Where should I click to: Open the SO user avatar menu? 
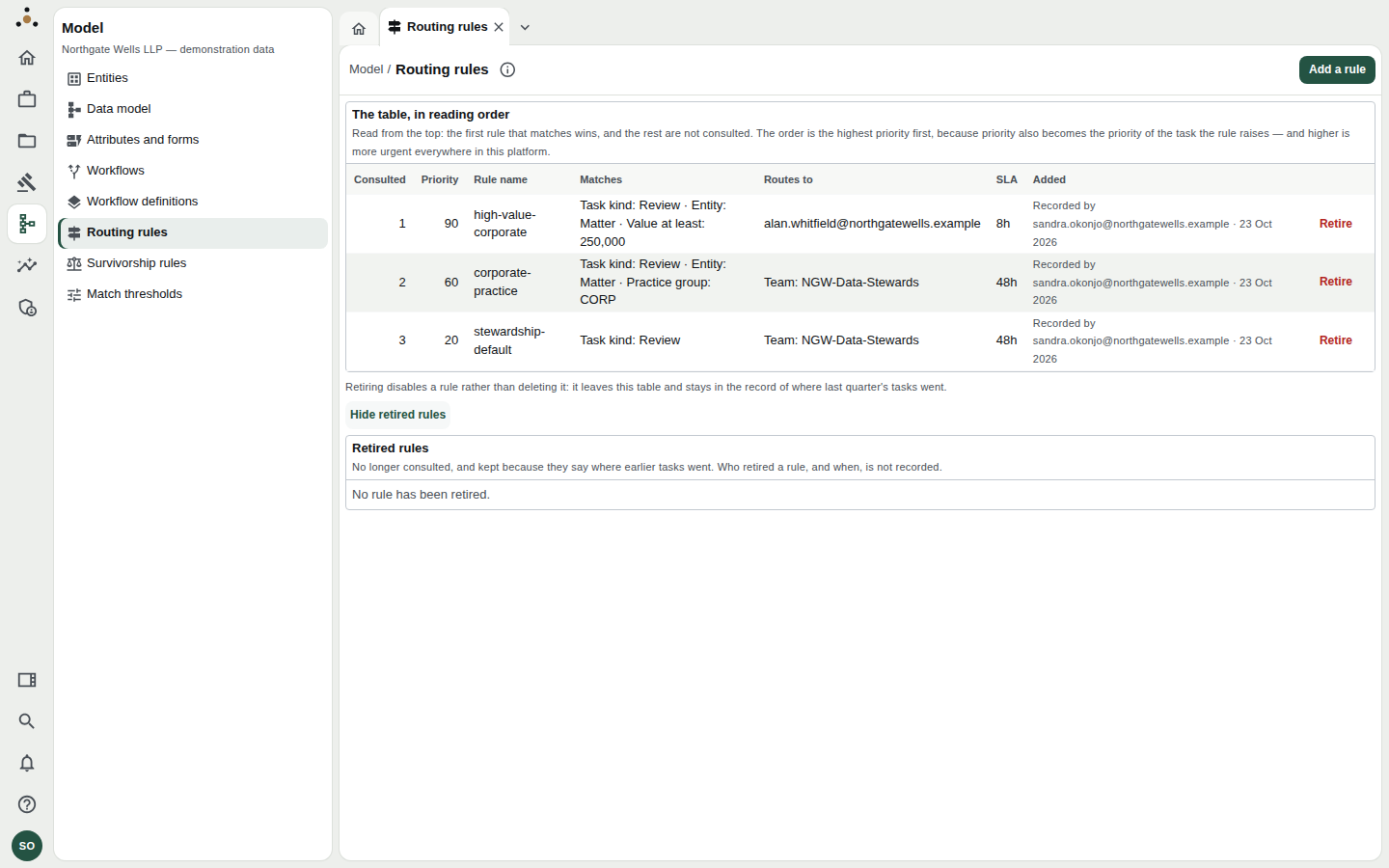[27, 846]
